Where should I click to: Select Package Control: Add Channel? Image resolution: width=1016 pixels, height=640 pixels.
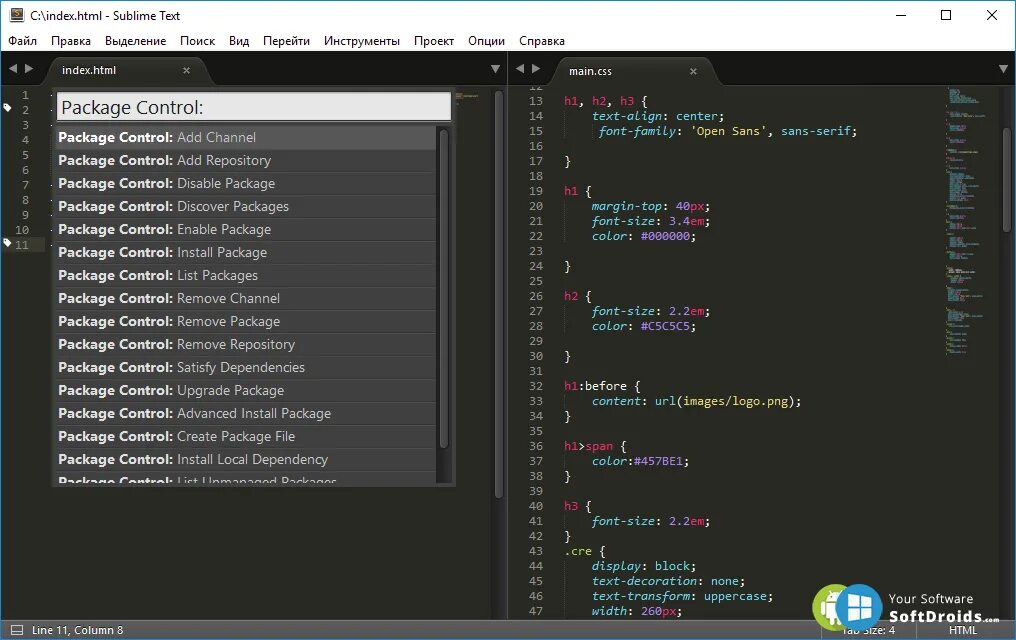pyautogui.click(x=246, y=137)
